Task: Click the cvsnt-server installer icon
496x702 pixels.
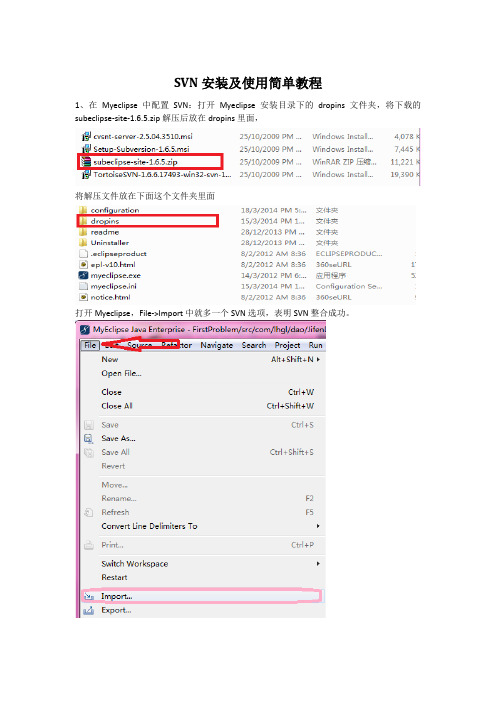Action: pyautogui.click(x=86, y=137)
